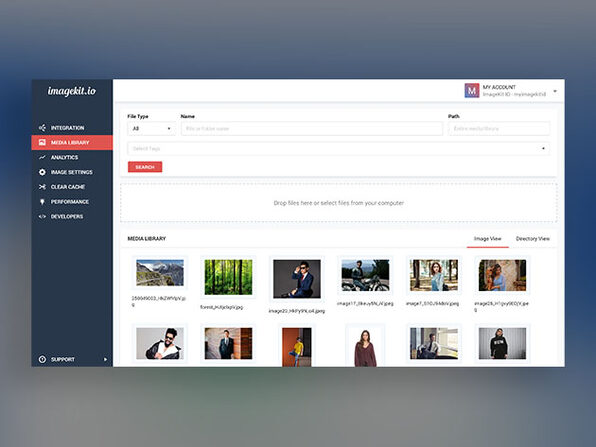This screenshot has width=596, height=447.
Task: Focus the Name file or folder field
Action: pos(312,128)
